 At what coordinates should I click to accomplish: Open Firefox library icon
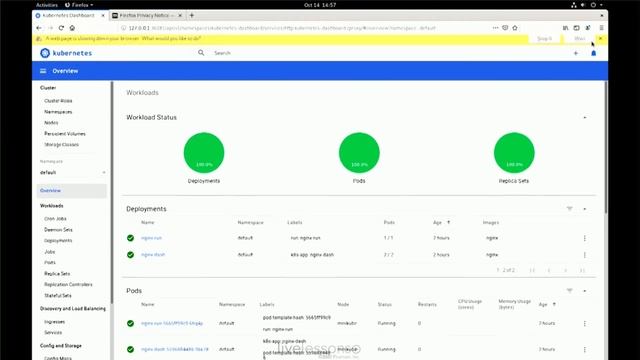(565, 28)
